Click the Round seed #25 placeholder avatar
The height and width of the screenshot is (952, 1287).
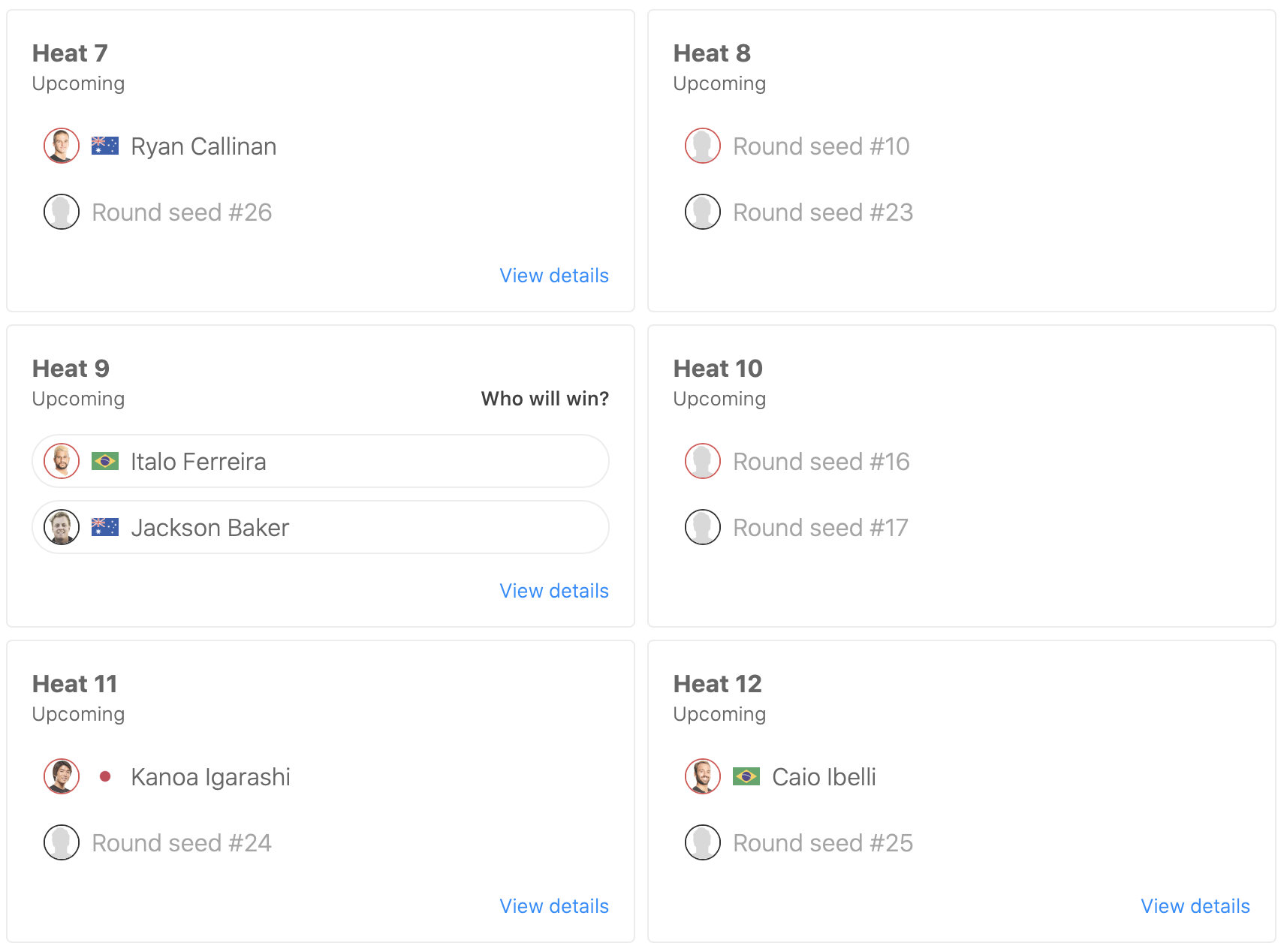pyautogui.click(x=703, y=842)
